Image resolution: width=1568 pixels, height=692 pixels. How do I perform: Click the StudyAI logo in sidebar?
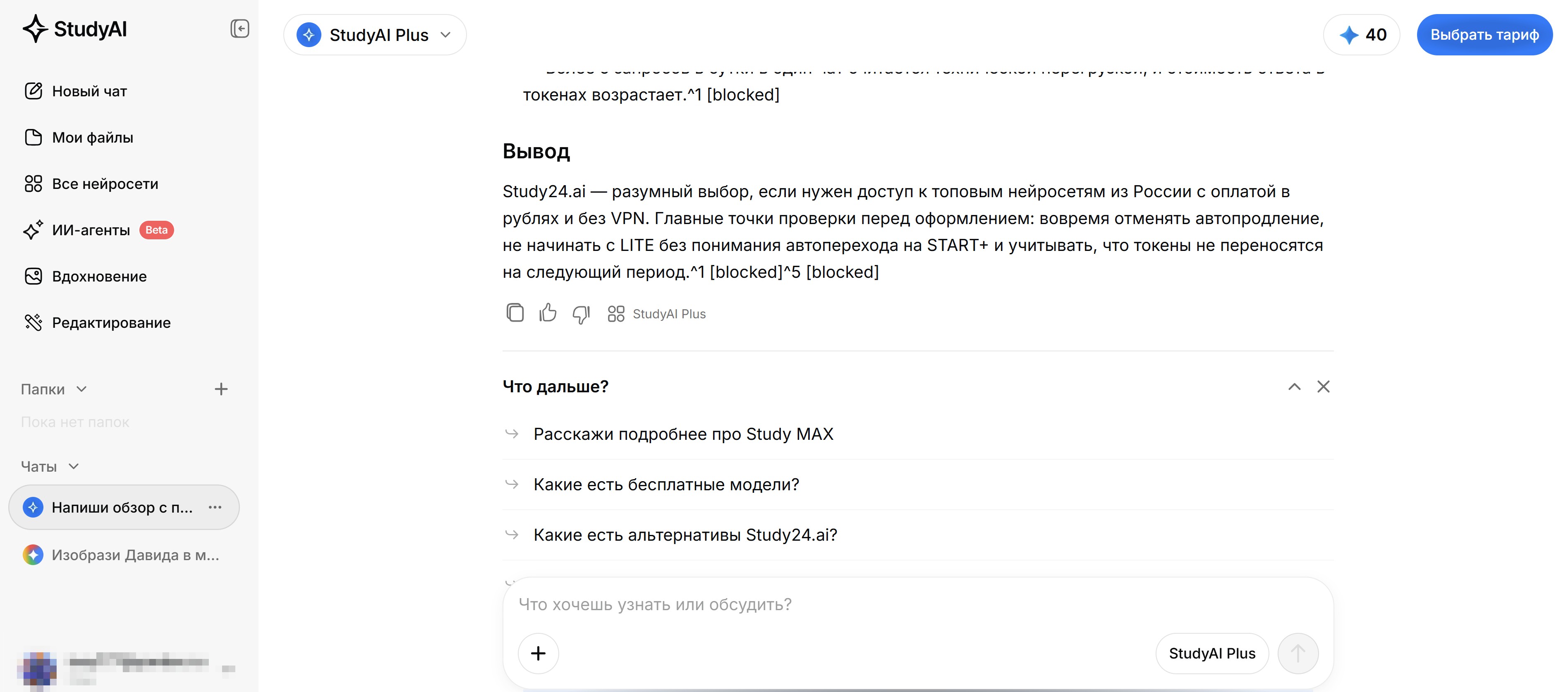click(x=75, y=29)
